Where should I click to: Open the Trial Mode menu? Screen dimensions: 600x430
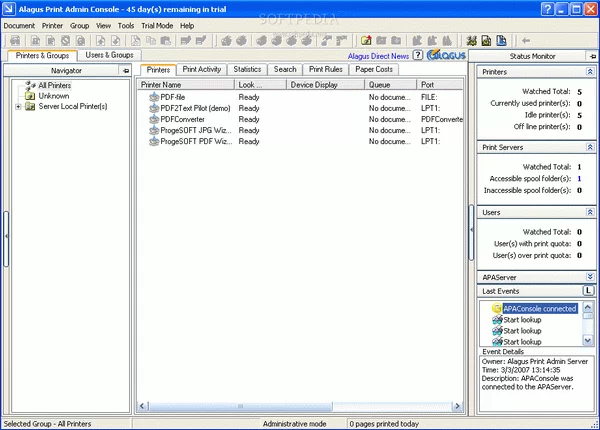click(x=157, y=26)
